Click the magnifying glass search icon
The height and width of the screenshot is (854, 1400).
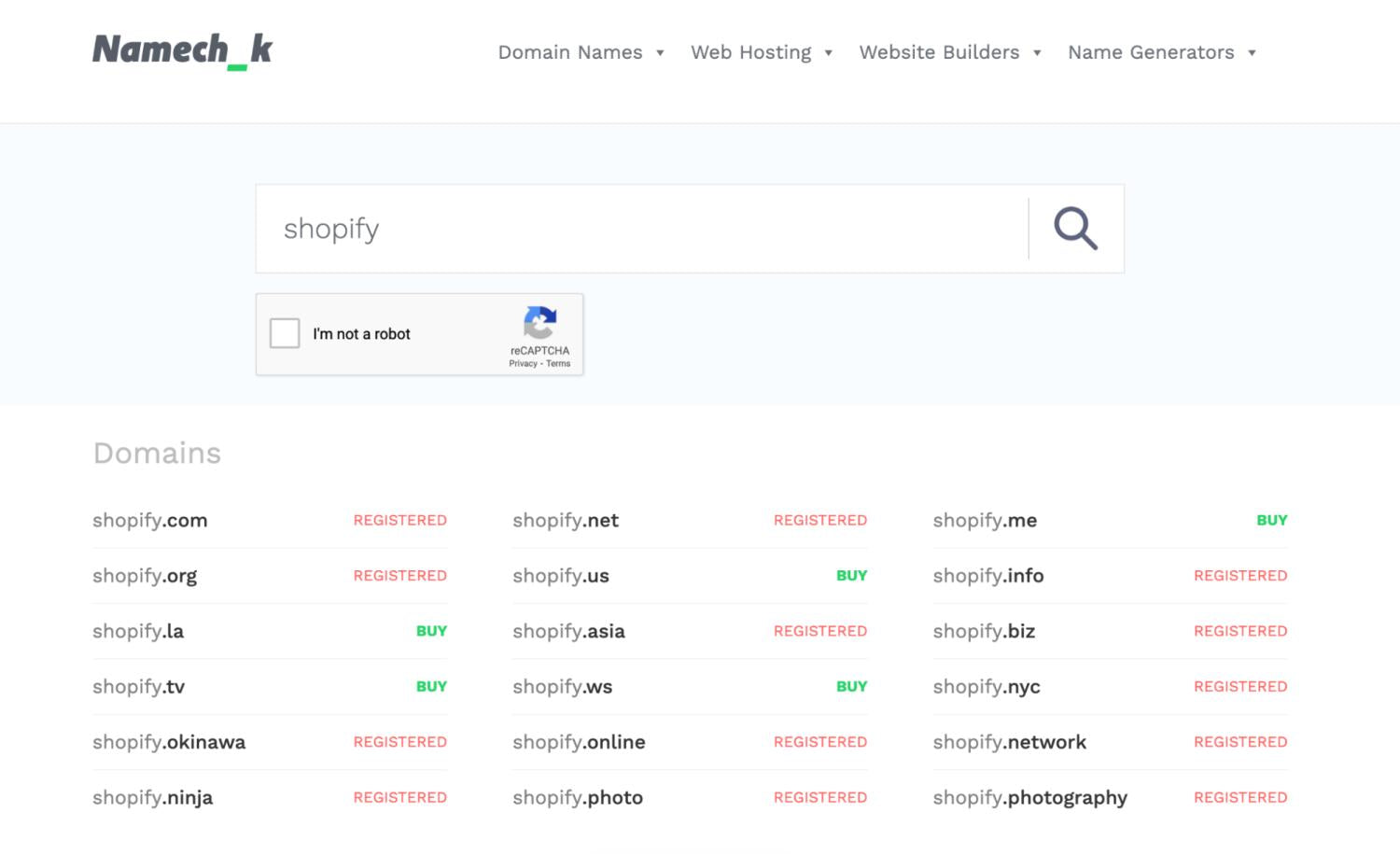tap(1076, 229)
